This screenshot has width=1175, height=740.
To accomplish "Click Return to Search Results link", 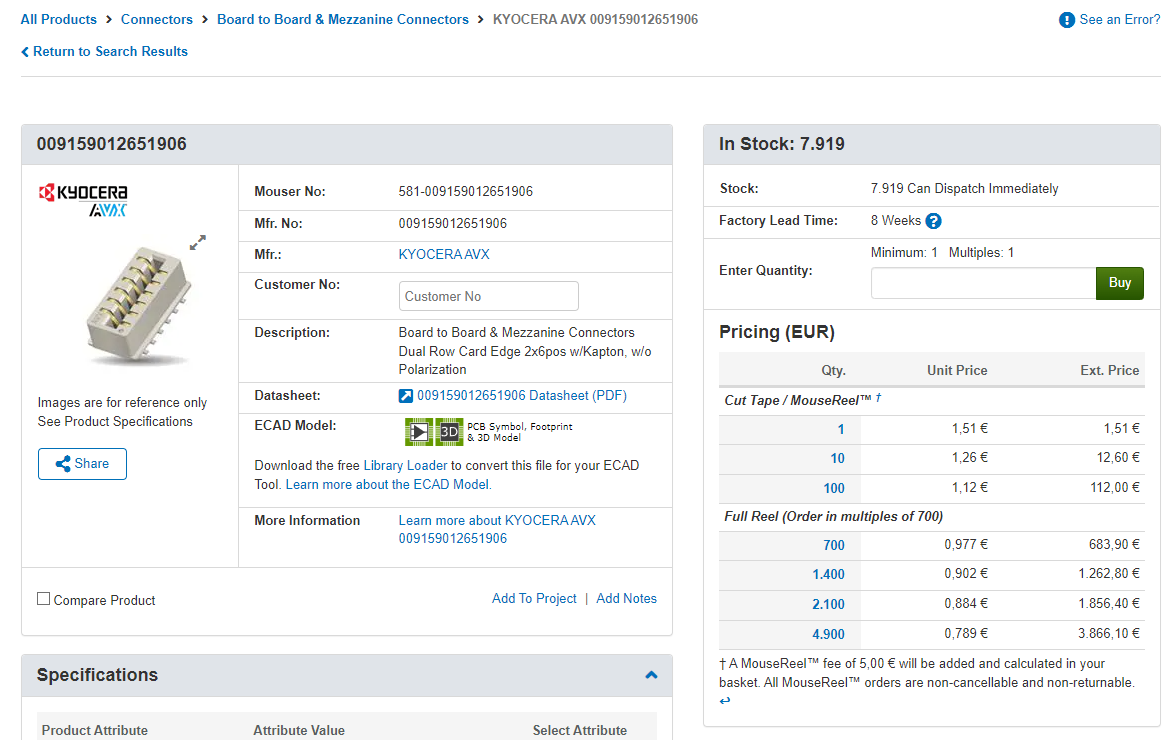I will [x=110, y=52].
